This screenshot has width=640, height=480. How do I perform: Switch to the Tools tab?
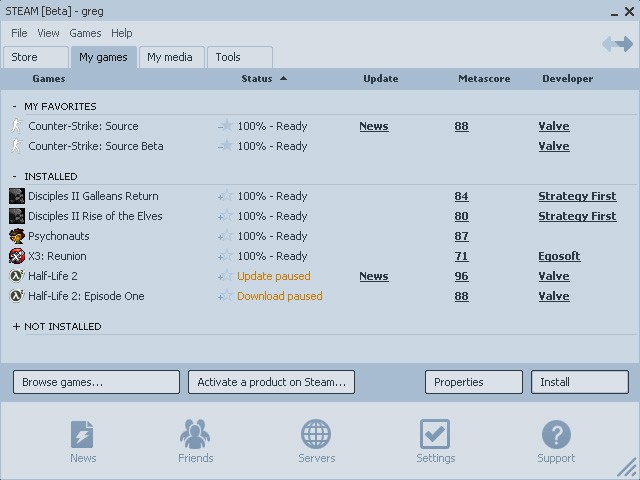(x=240, y=57)
